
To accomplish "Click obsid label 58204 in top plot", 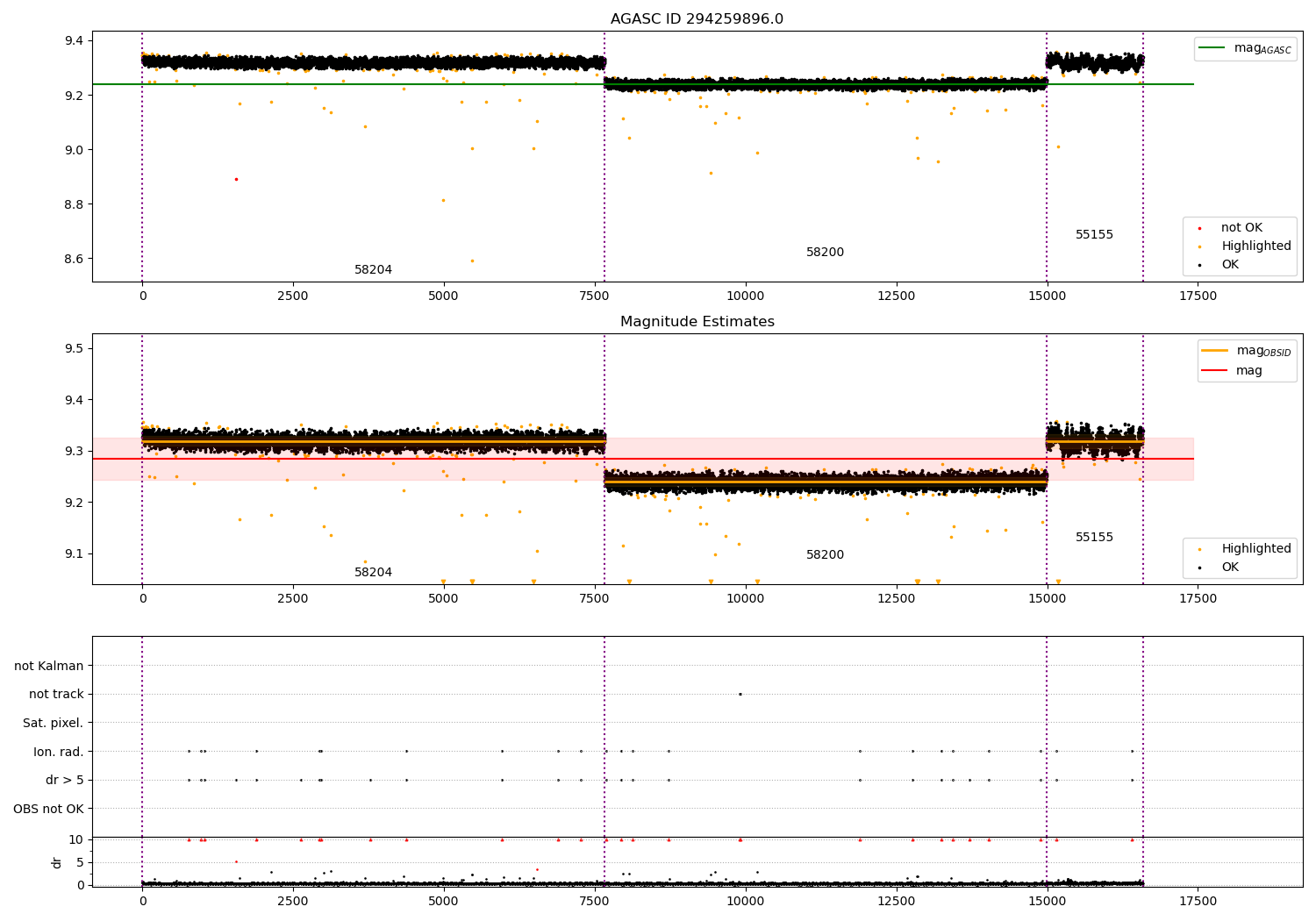I will (373, 270).
